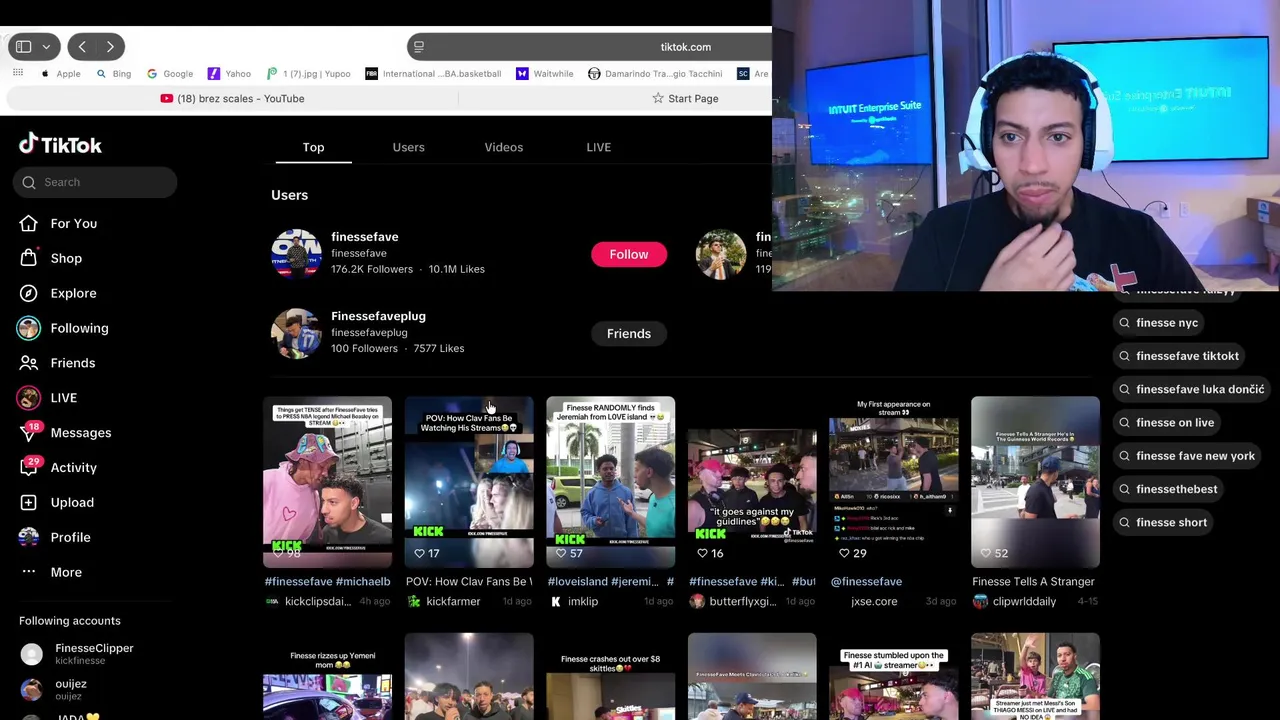This screenshot has width=1280, height=720.
Task: Open the Profile avatar icon
Action: pyautogui.click(x=29, y=537)
